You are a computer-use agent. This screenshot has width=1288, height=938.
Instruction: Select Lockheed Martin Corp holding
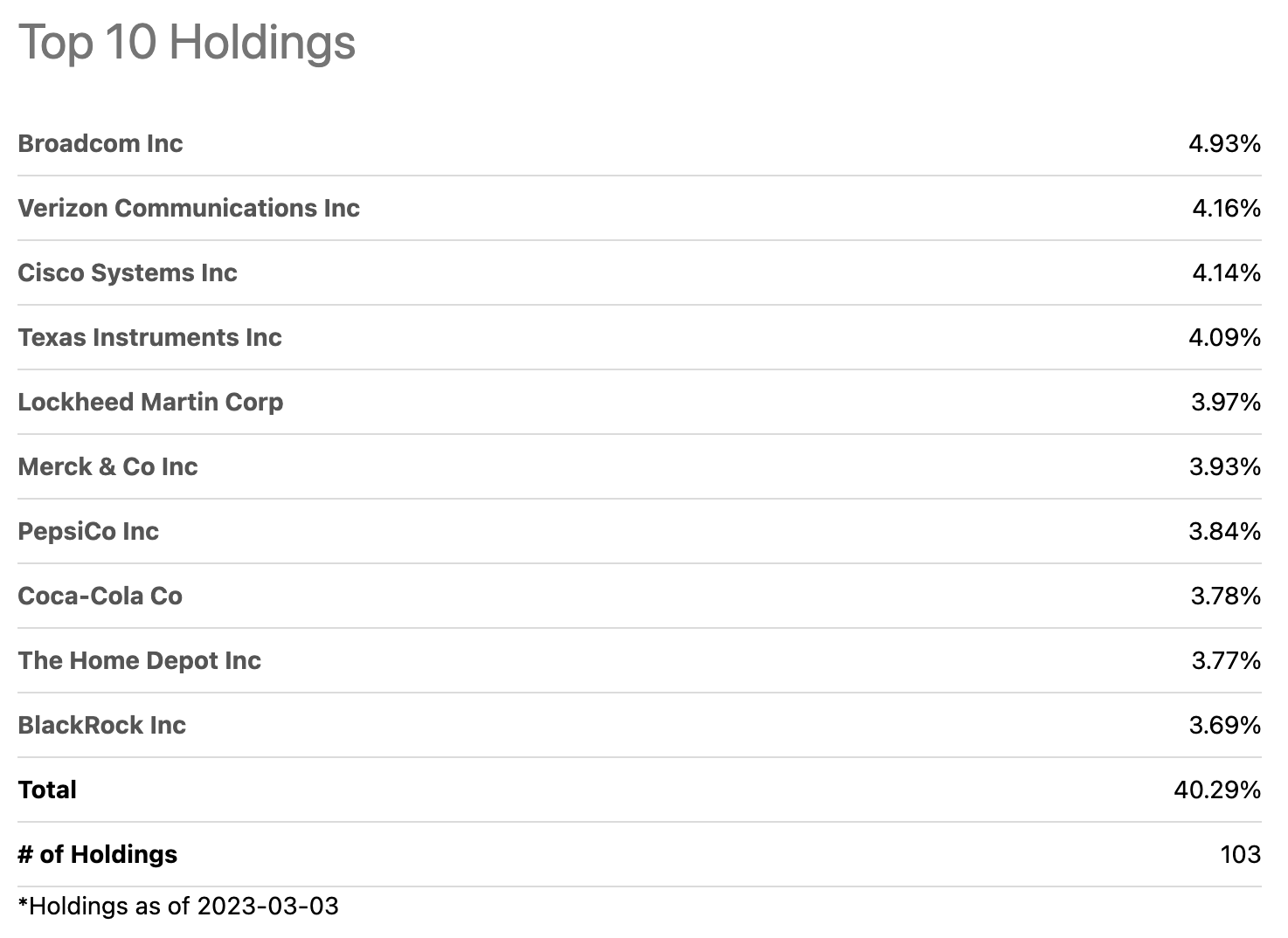[150, 402]
